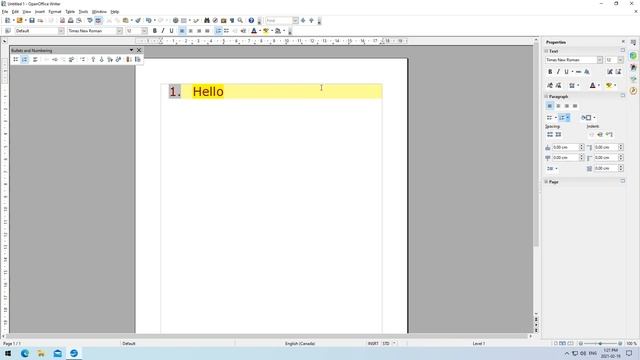Screen dimensions: 640x360
Task: Open the Format menu
Action: click(x=55, y=12)
